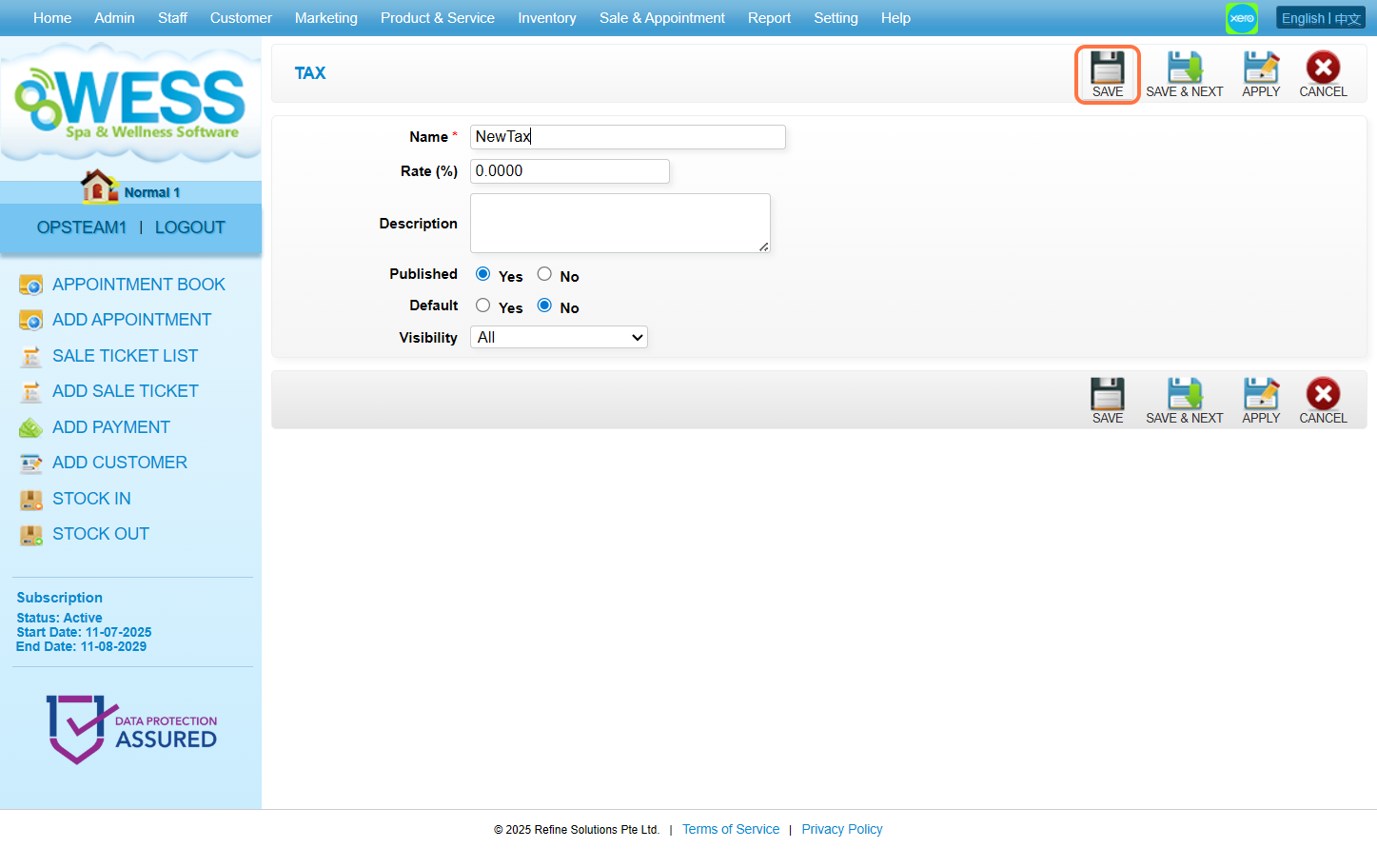Select Yes for Published option
Image resolution: width=1377 pixels, height=868 pixels.
coord(483,274)
